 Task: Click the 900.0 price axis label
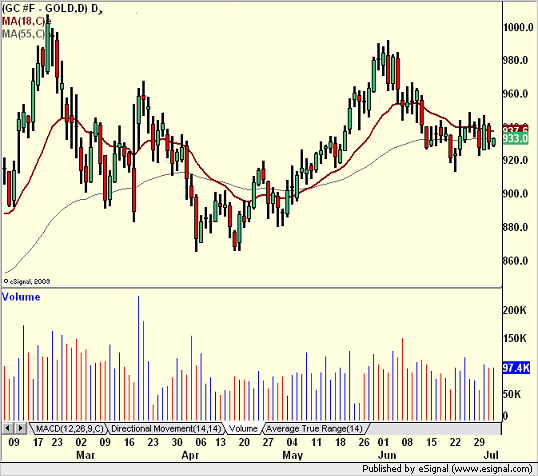(515, 194)
